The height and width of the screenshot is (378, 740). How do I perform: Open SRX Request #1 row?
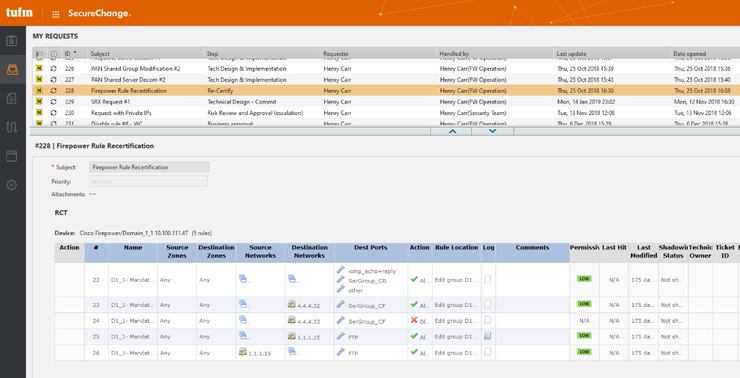tap(110, 102)
